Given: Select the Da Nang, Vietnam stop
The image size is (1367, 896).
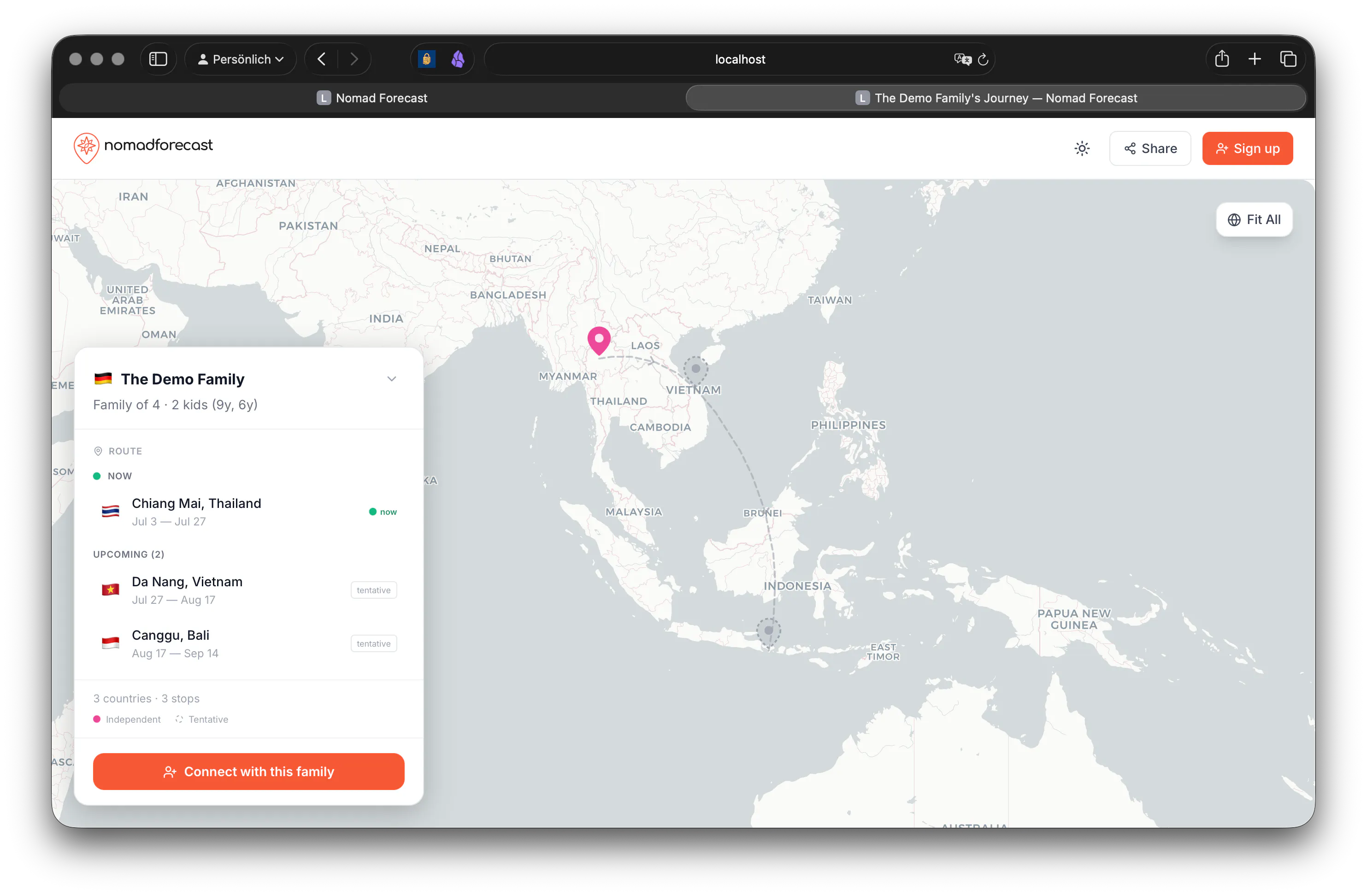Looking at the screenshot, I should pos(249,590).
